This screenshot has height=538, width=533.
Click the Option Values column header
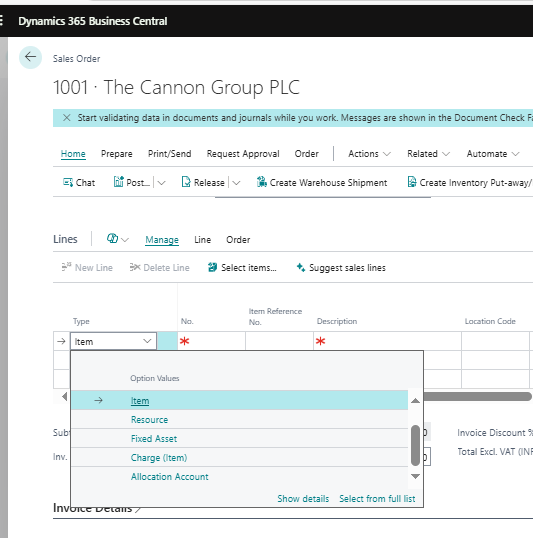(154, 378)
